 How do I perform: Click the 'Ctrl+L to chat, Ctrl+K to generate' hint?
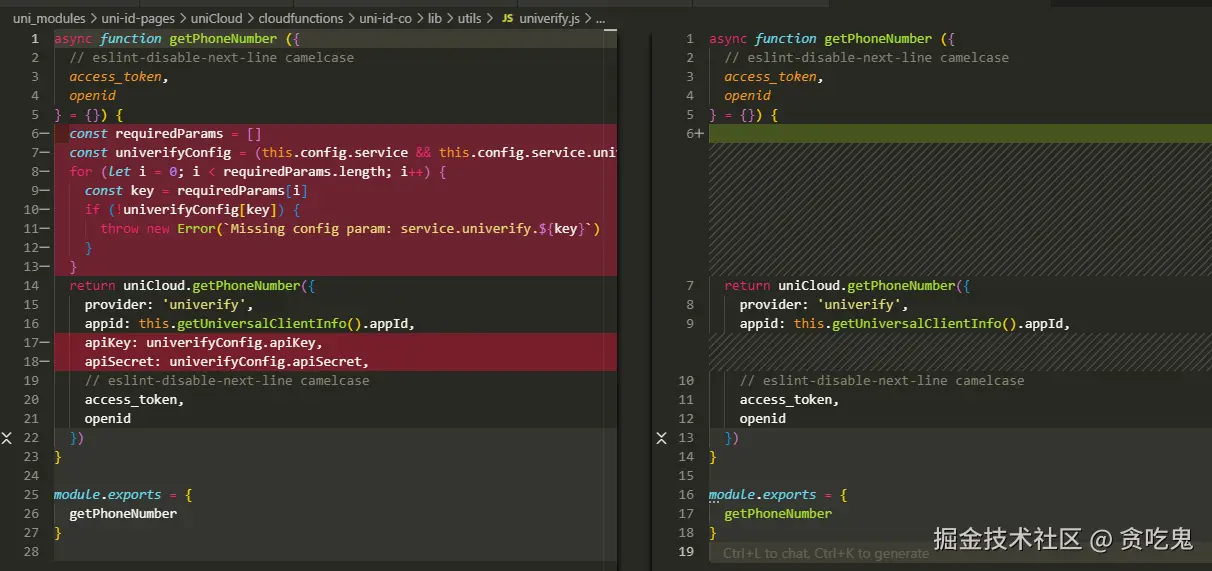[x=825, y=553]
